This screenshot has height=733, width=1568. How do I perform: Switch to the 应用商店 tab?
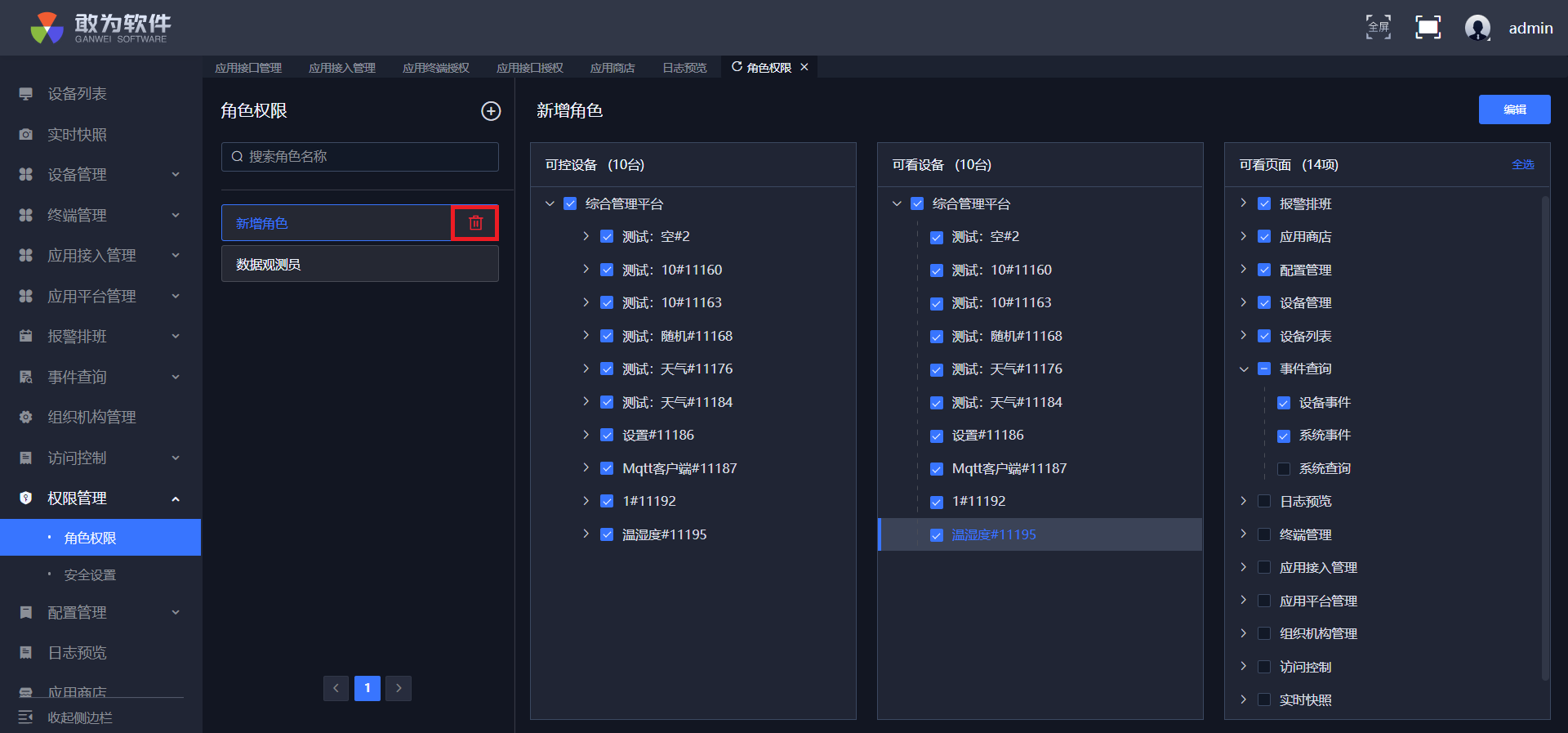[612, 68]
